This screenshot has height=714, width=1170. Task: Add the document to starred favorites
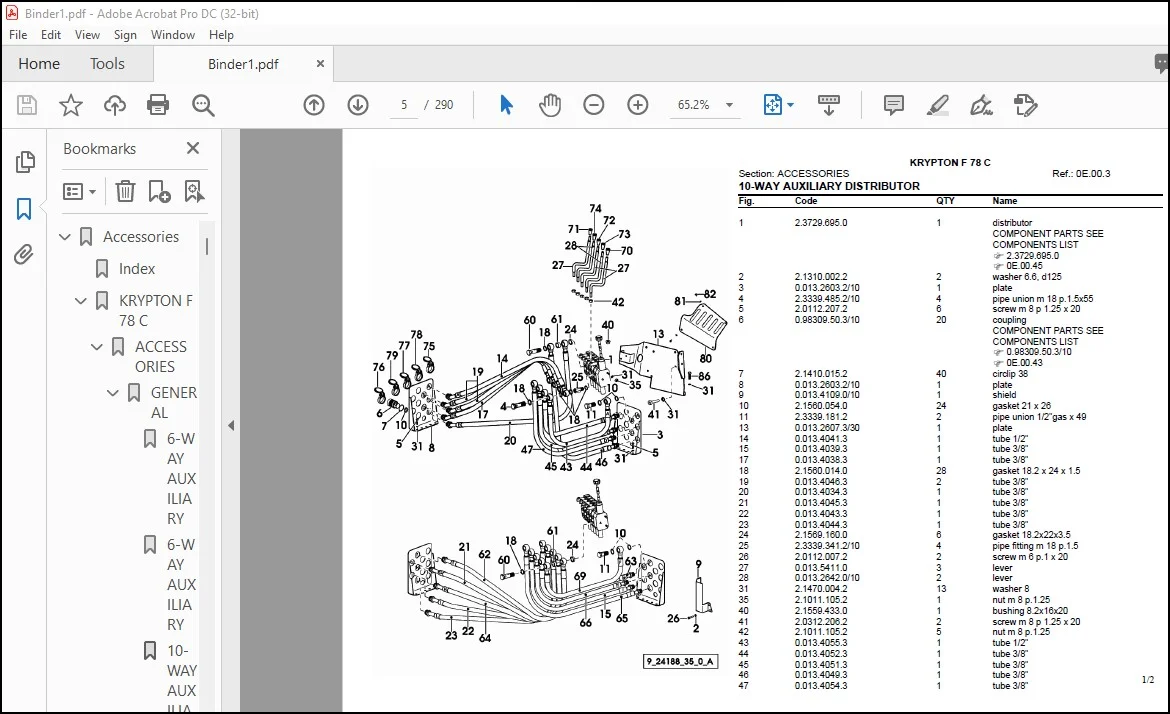[x=71, y=105]
